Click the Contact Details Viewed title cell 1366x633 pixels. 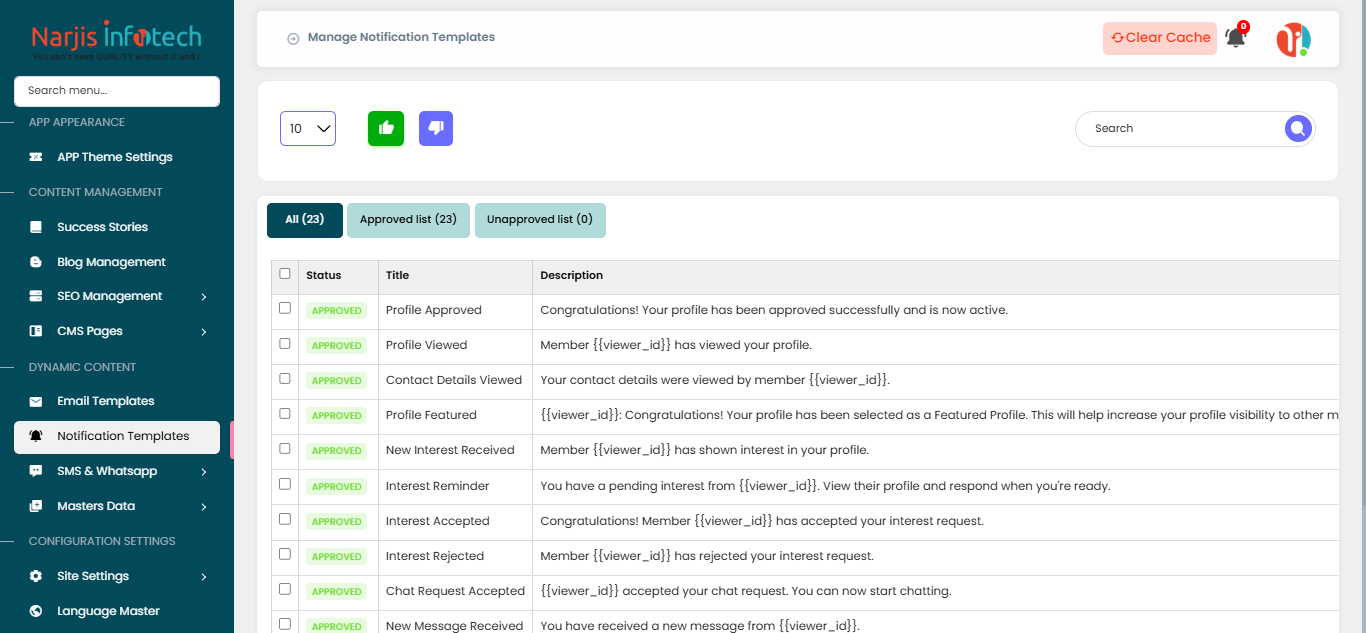(454, 380)
